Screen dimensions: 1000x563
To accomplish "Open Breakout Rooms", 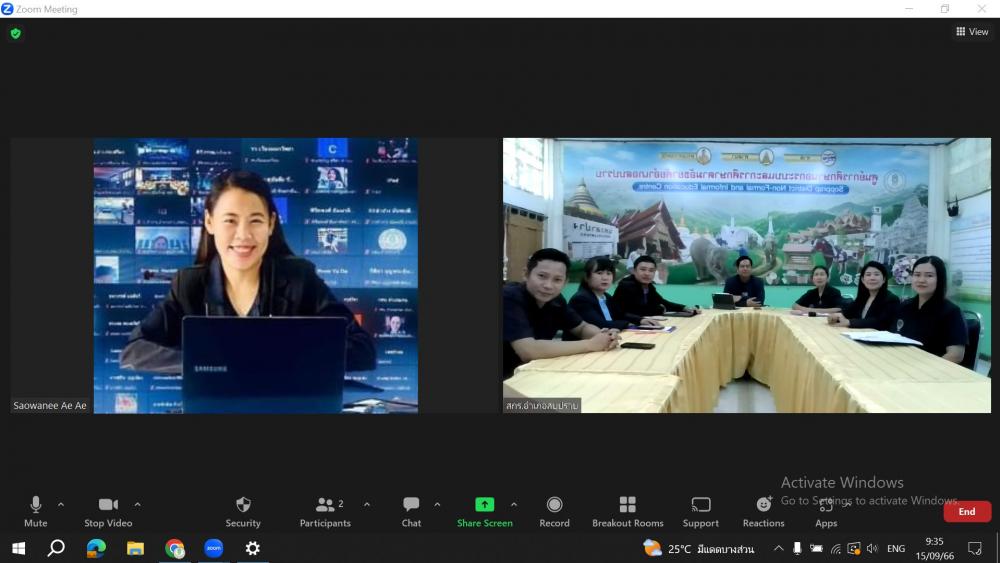I will (628, 512).
